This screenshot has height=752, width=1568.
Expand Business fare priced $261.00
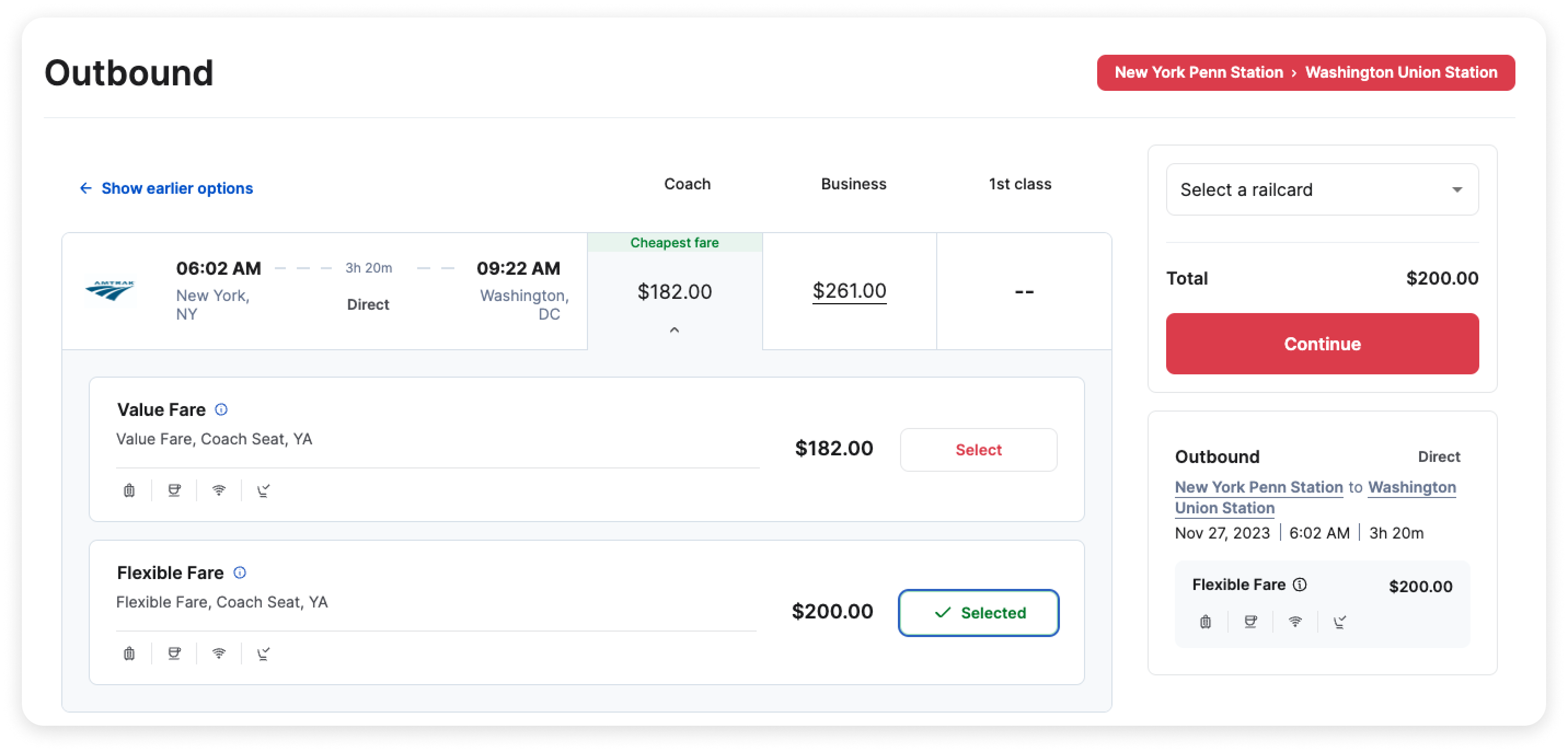(849, 291)
